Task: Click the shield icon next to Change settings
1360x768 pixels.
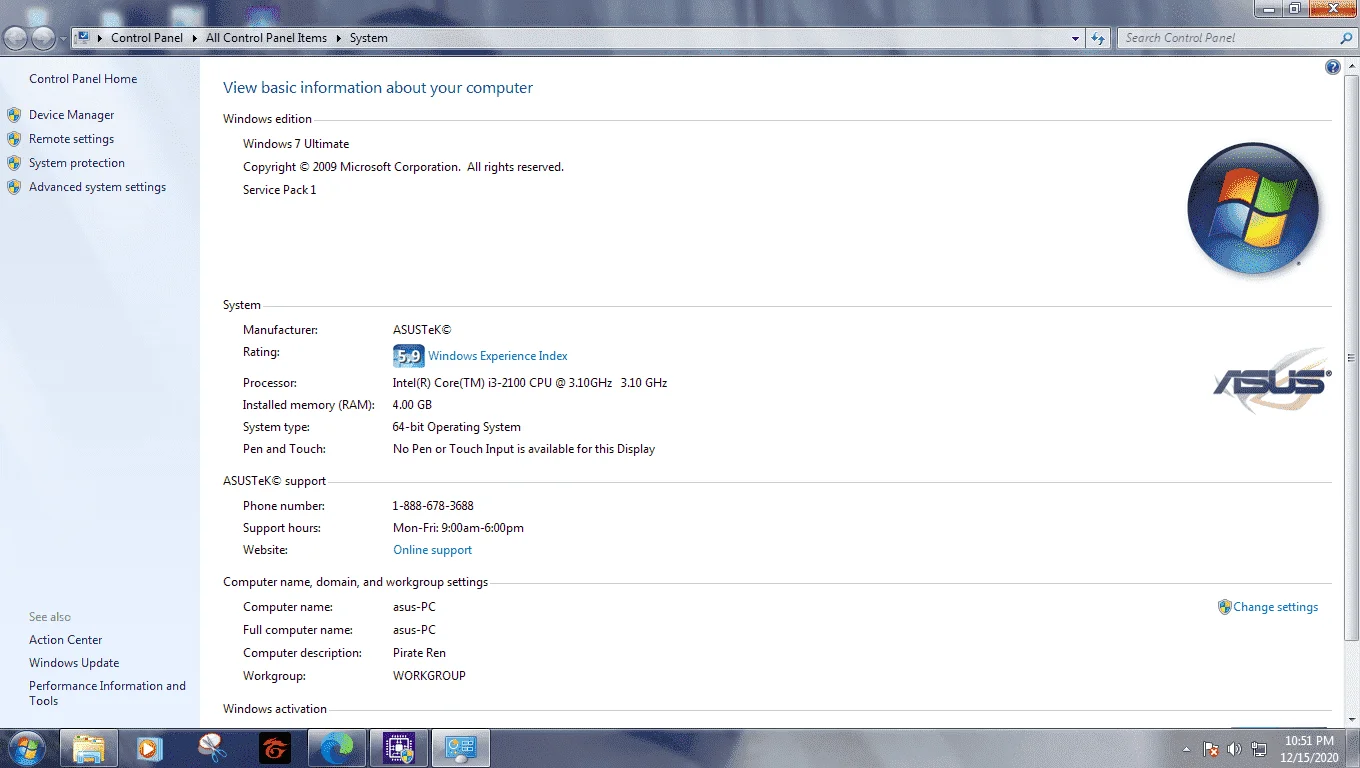Action: pyautogui.click(x=1224, y=607)
